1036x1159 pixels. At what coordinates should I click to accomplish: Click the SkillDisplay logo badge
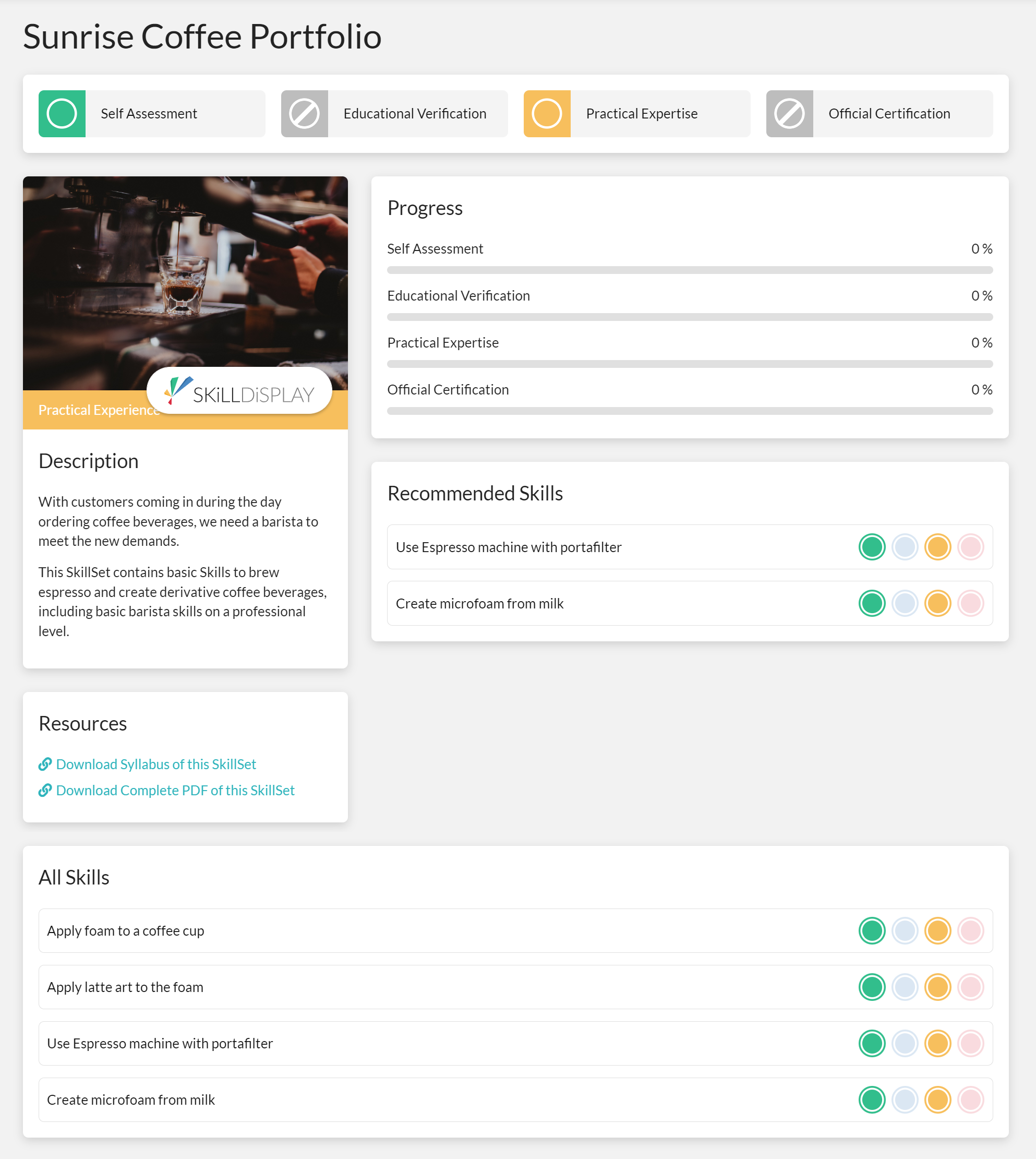(239, 391)
